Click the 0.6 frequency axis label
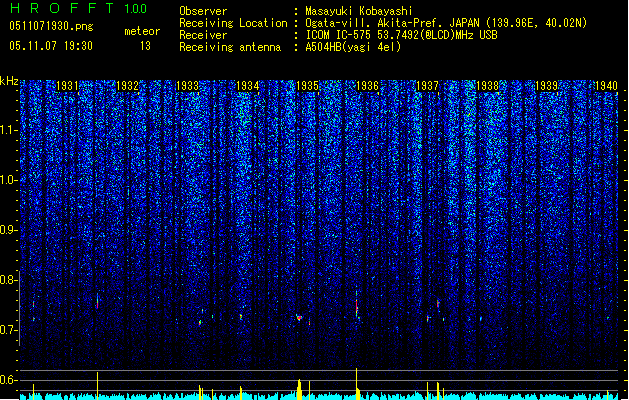The width and height of the screenshot is (629, 400). click(8, 380)
